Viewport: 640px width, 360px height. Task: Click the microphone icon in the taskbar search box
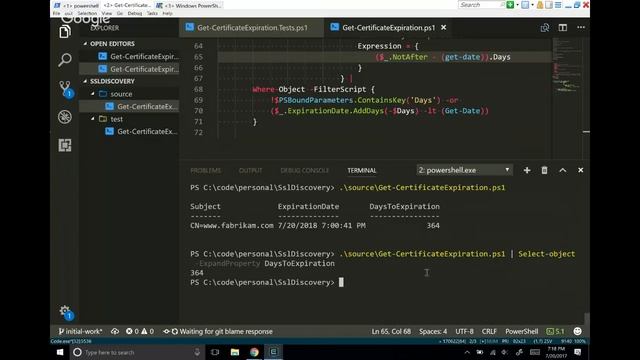point(197,352)
